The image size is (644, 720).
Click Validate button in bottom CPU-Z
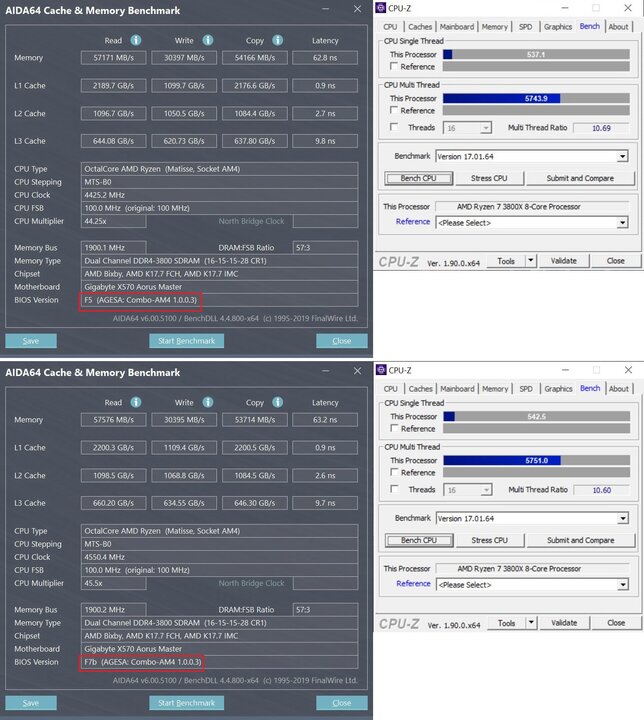(564, 623)
